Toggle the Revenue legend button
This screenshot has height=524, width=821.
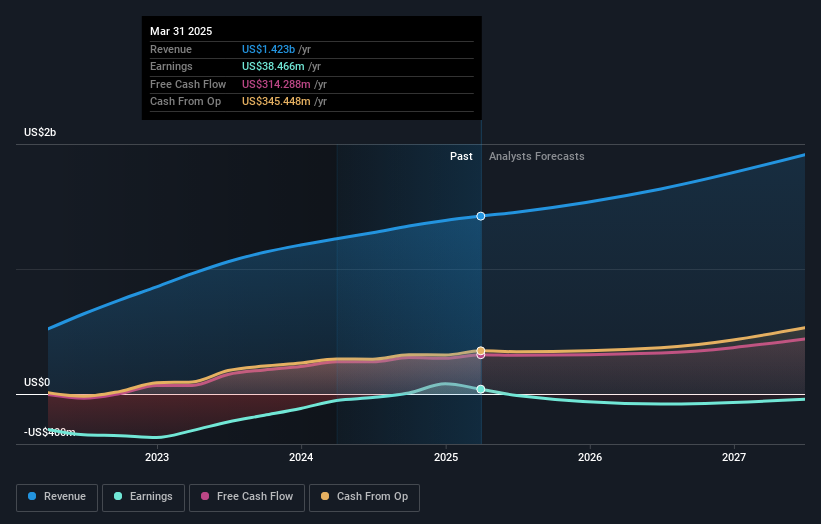pyautogui.click(x=57, y=497)
